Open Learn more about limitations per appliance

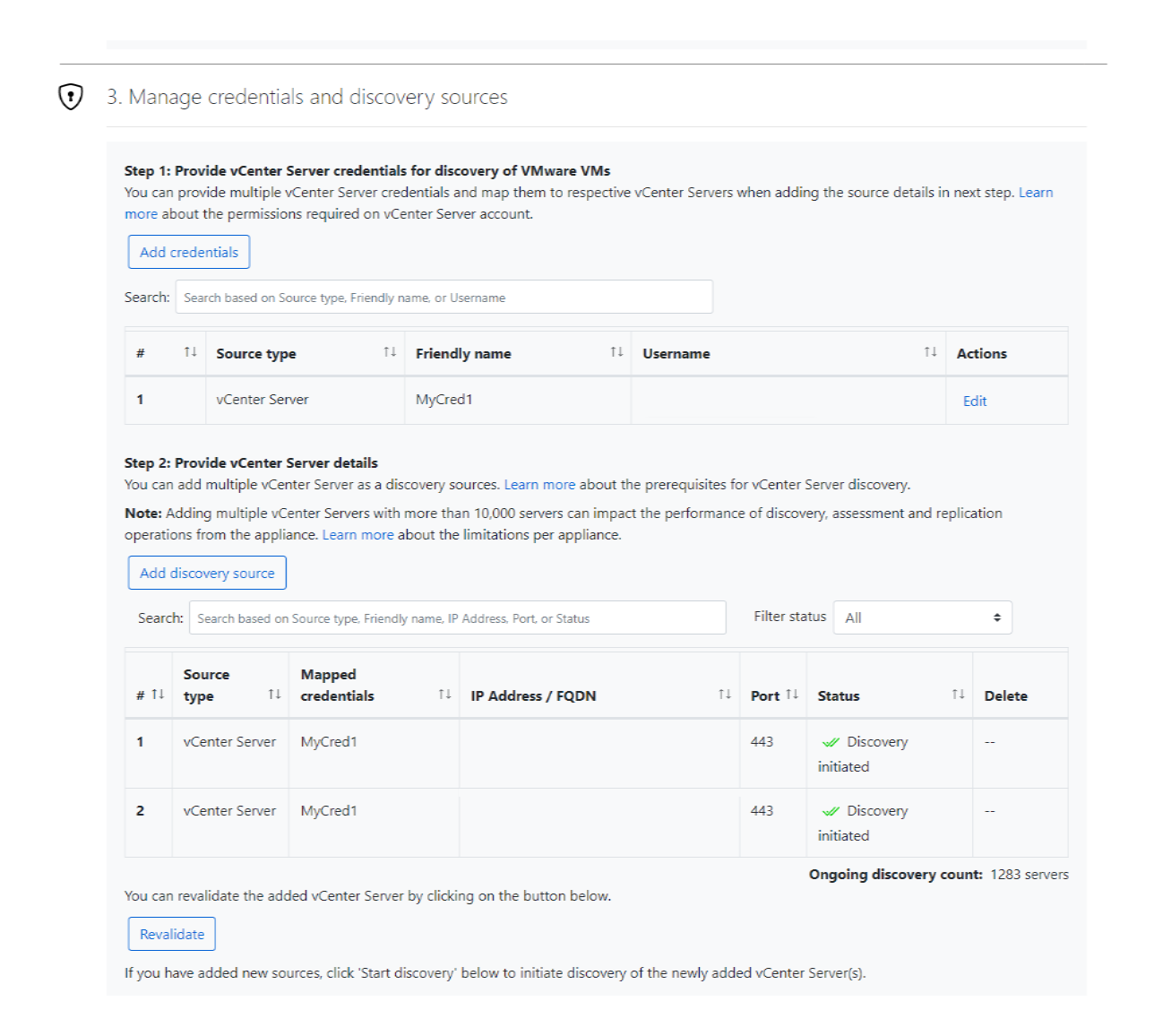point(358,534)
